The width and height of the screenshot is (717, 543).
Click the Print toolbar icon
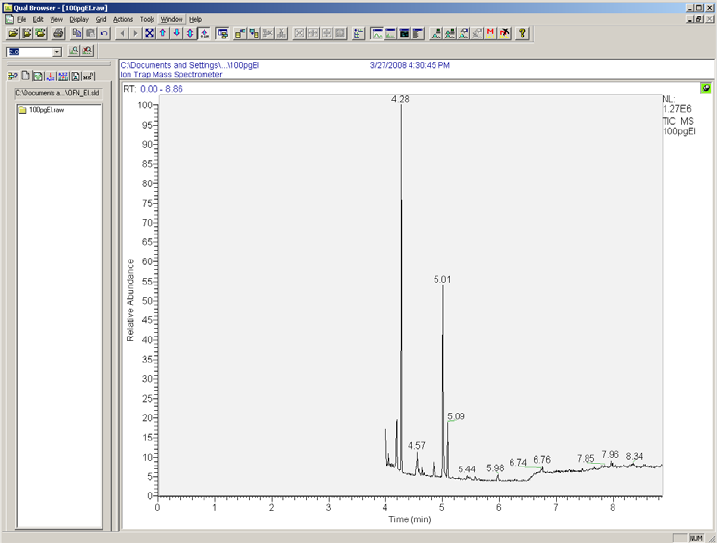(x=57, y=33)
